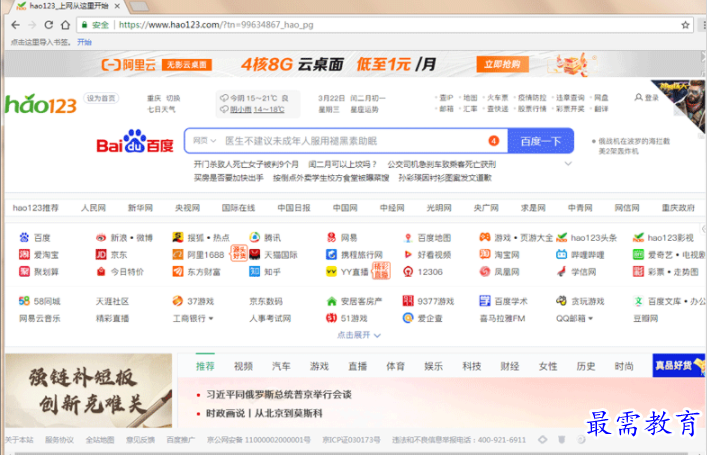
Task: Select the 推荐 news tab
Action: click(x=205, y=366)
